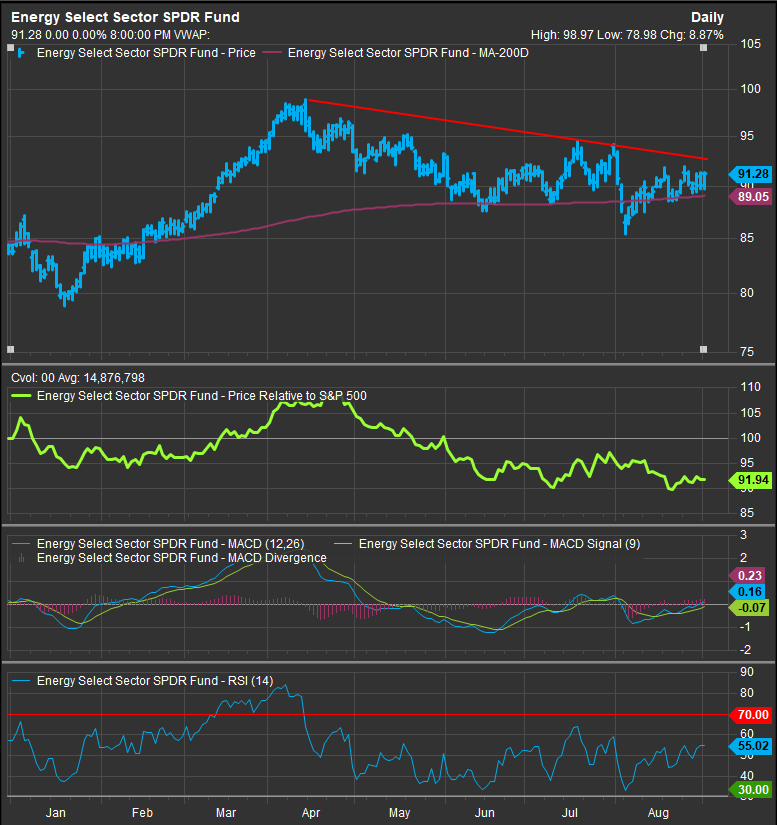Click the High Low Chg summary text
This screenshot has height=825, width=777.
point(627,35)
